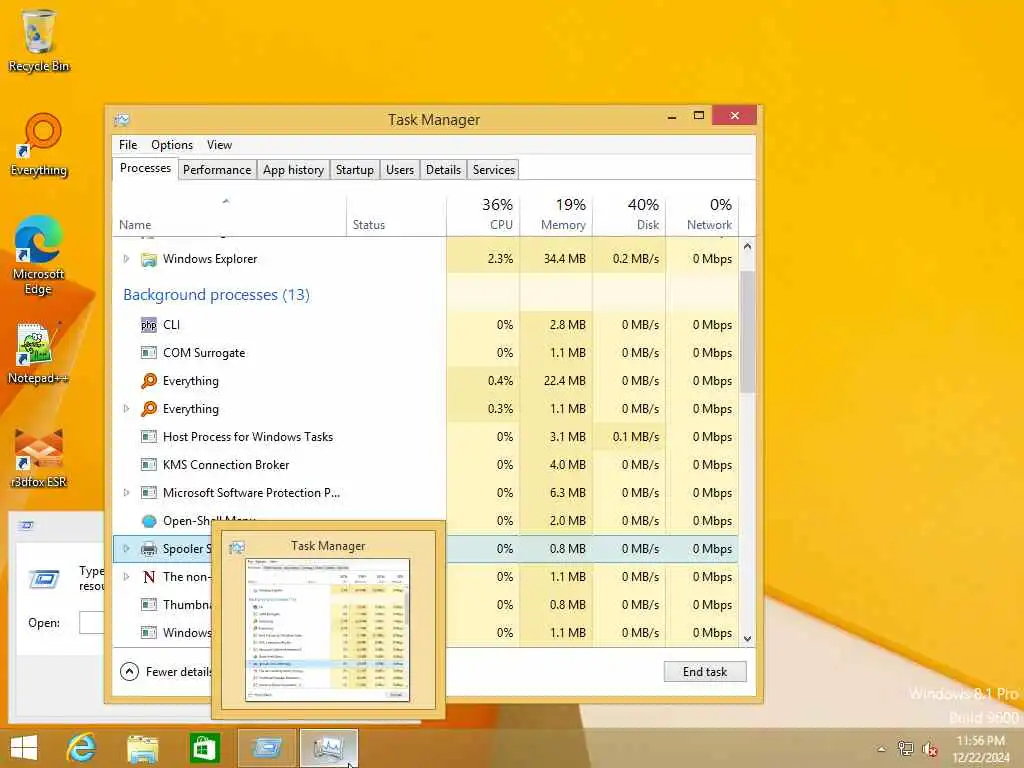
Task: Click the KMS Connection Broker icon
Action: (x=149, y=465)
